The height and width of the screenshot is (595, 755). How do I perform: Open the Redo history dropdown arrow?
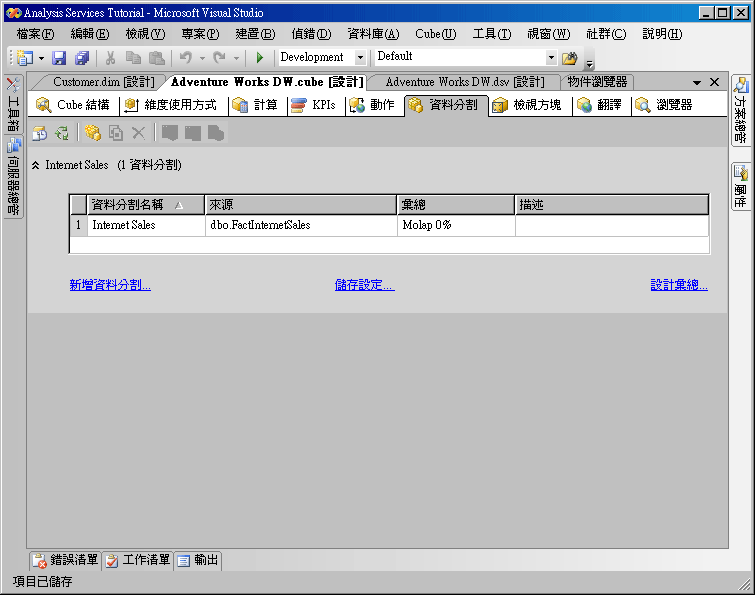236,58
